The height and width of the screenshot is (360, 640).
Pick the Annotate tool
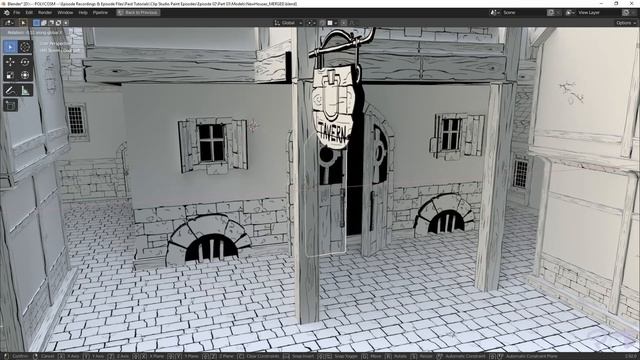(x=10, y=90)
